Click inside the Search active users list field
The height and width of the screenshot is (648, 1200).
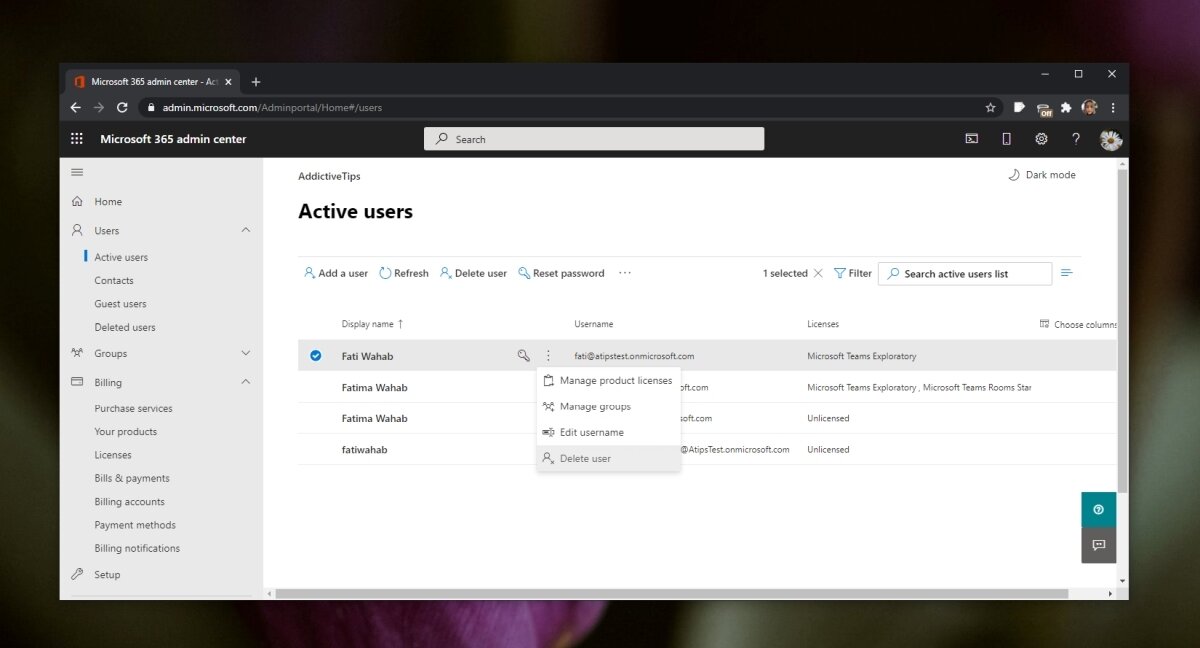(964, 273)
